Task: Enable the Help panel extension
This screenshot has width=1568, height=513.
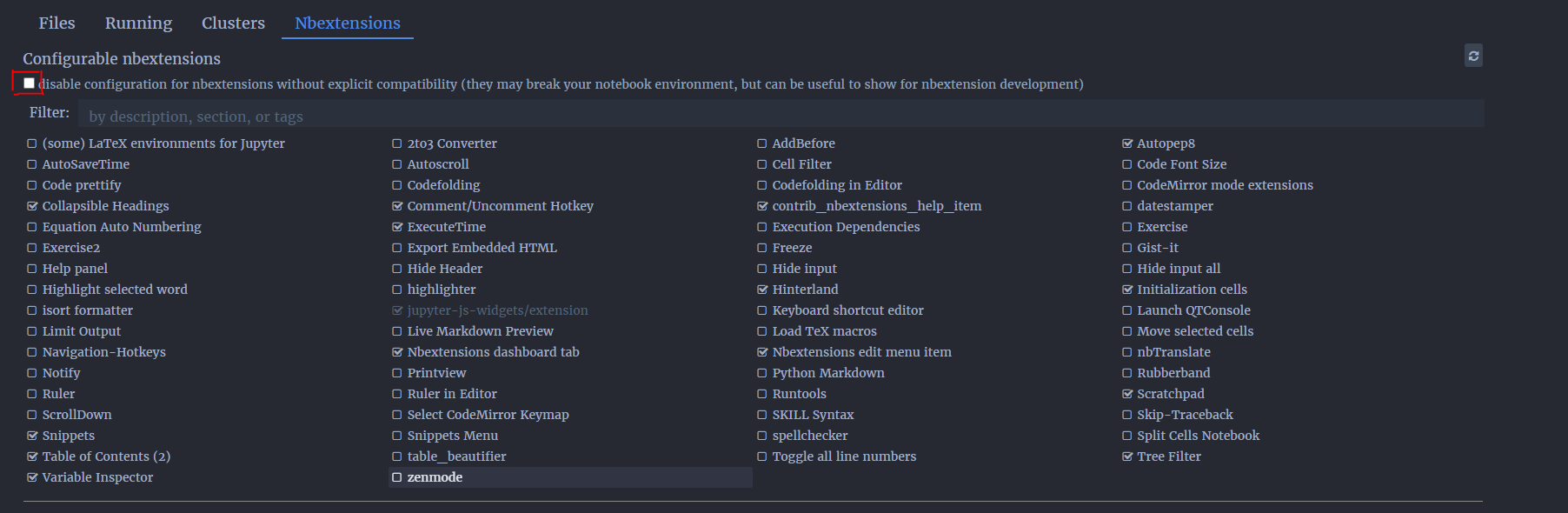Action: pos(32,269)
